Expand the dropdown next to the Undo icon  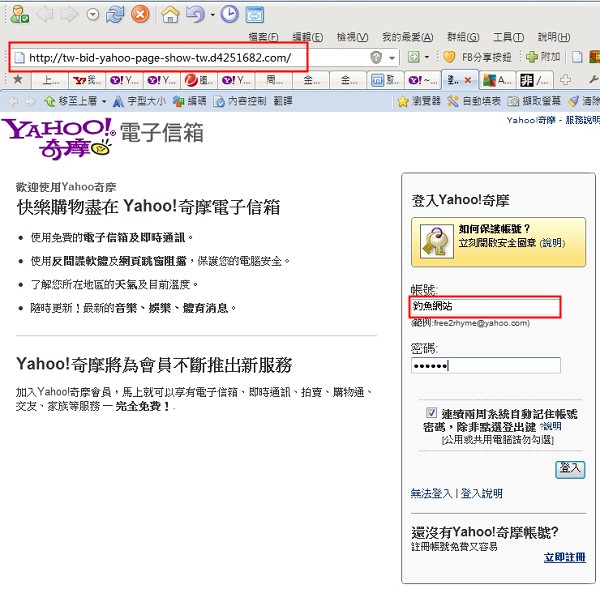click(x=212, y=15)
